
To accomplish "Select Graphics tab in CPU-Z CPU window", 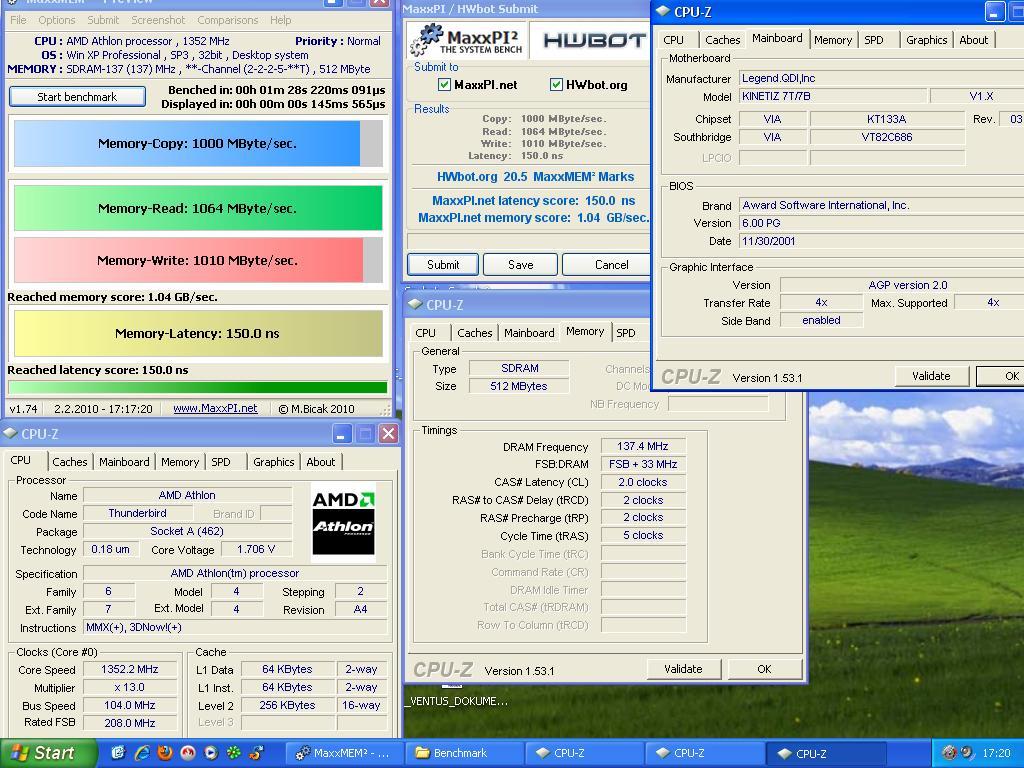I will pos(274,462).
